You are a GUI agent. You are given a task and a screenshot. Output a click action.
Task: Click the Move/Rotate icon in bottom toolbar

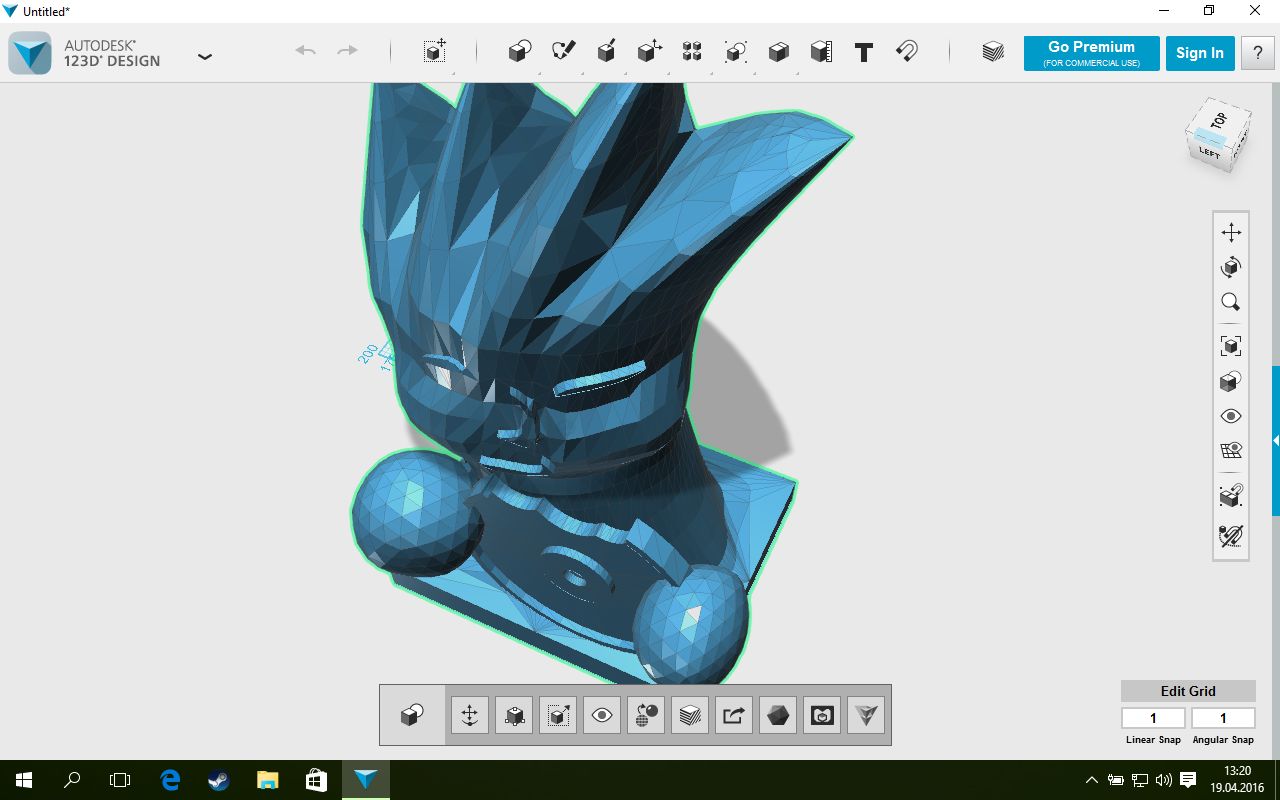pyautogui.click(x=469, y=715)
